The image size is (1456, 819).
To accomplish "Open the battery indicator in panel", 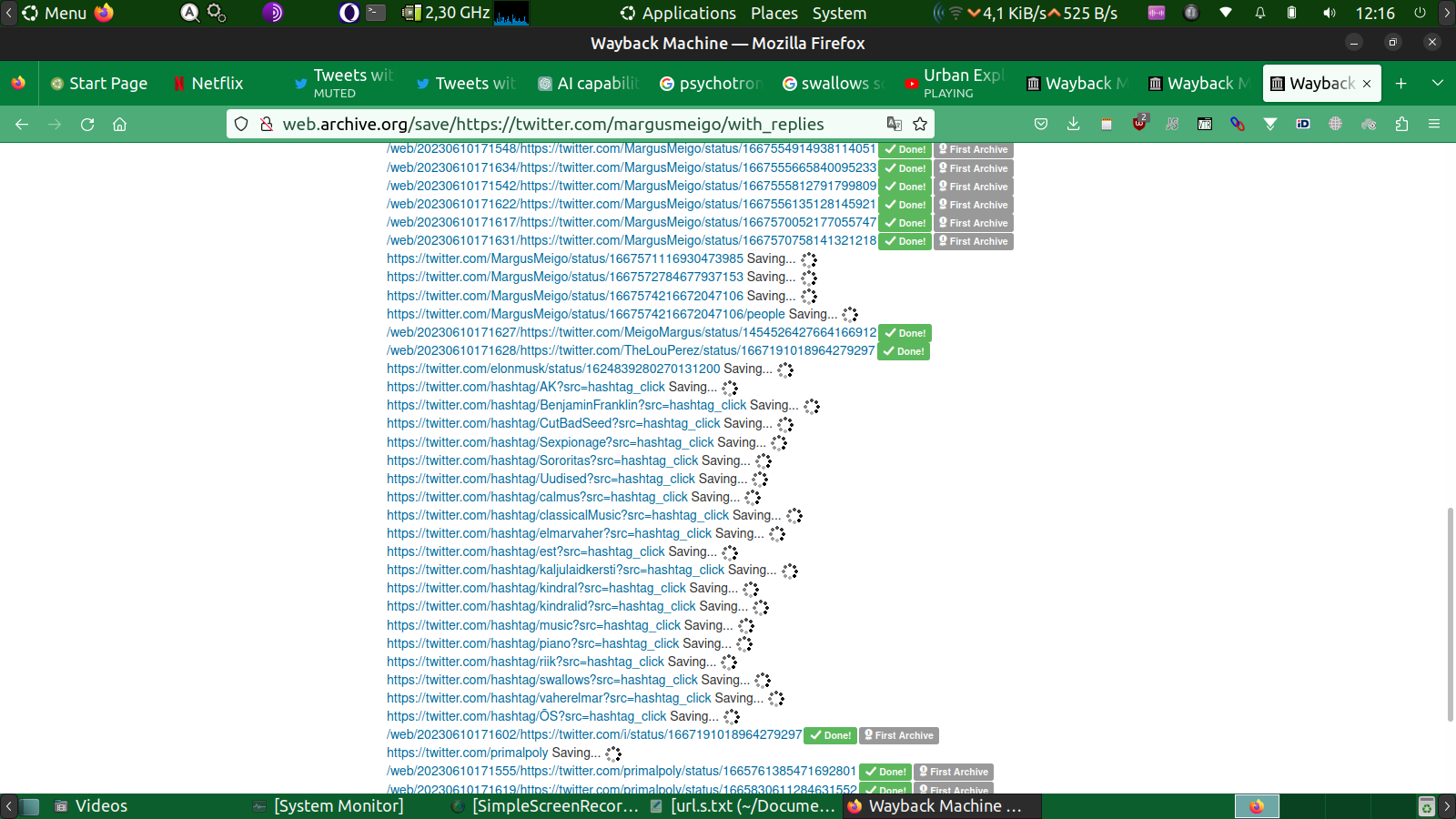I will coord(1291,13).
